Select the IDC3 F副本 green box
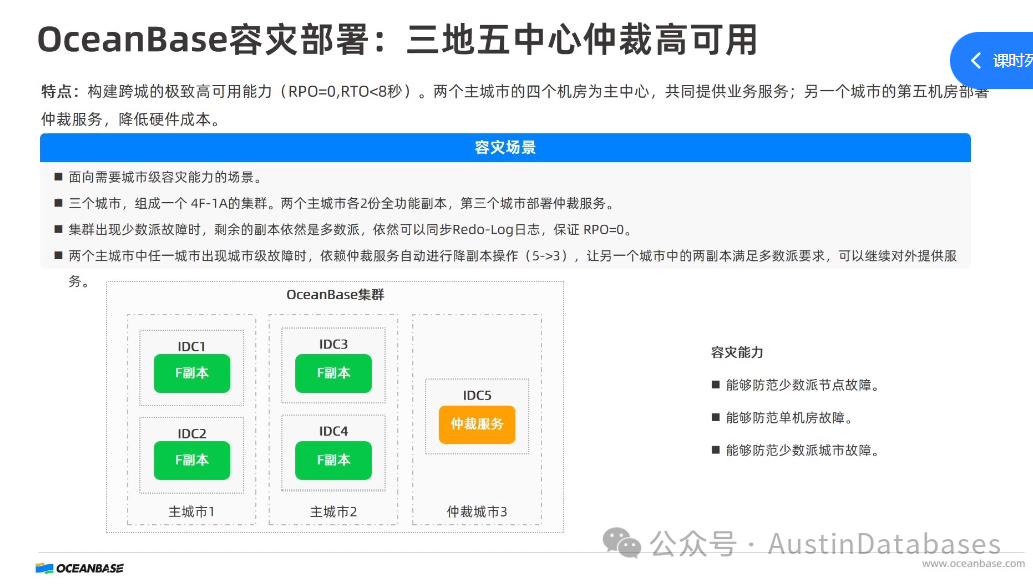The image size is (1033, 585). 333,374
